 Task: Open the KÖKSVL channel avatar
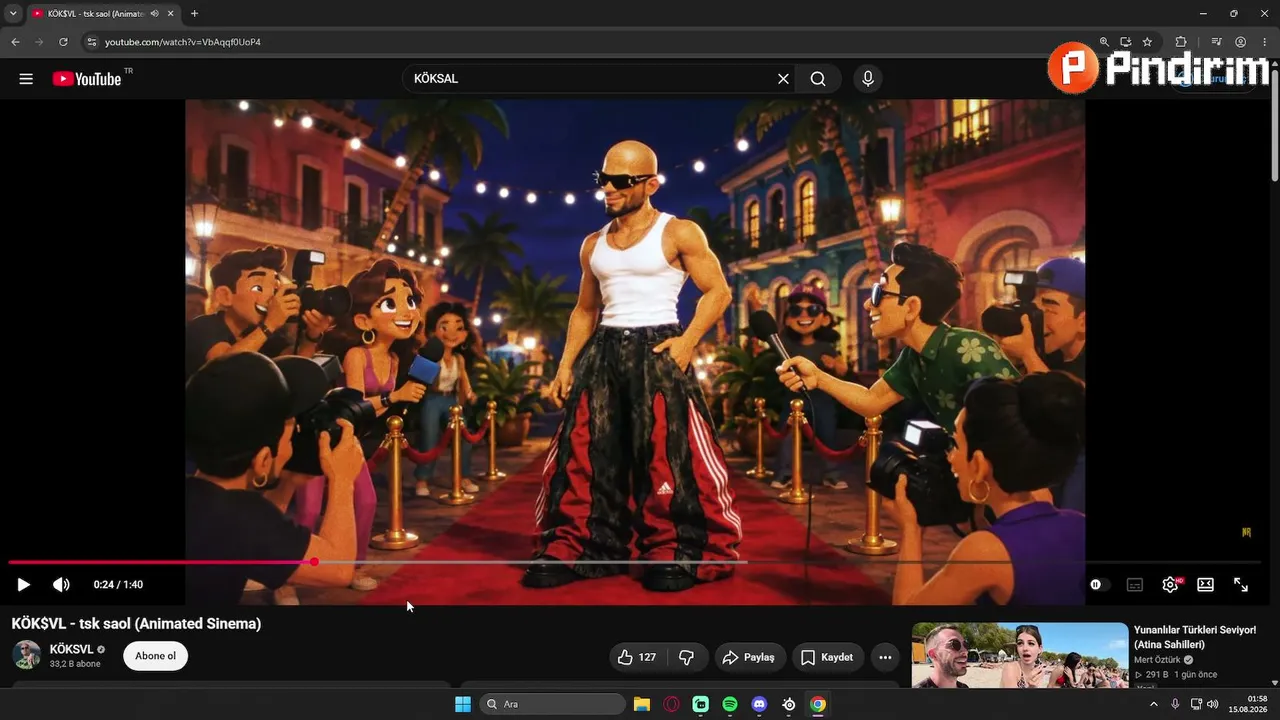pos(27,656)
